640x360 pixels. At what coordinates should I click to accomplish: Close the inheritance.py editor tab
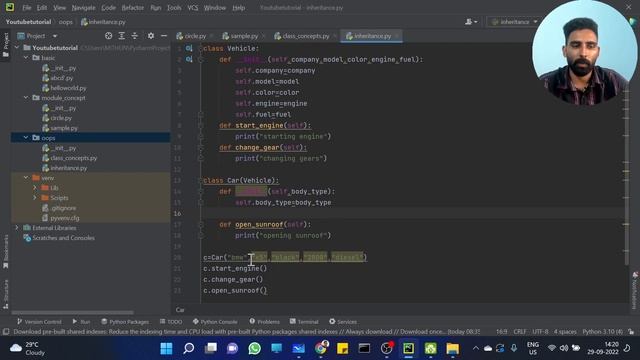pos(397,36)
